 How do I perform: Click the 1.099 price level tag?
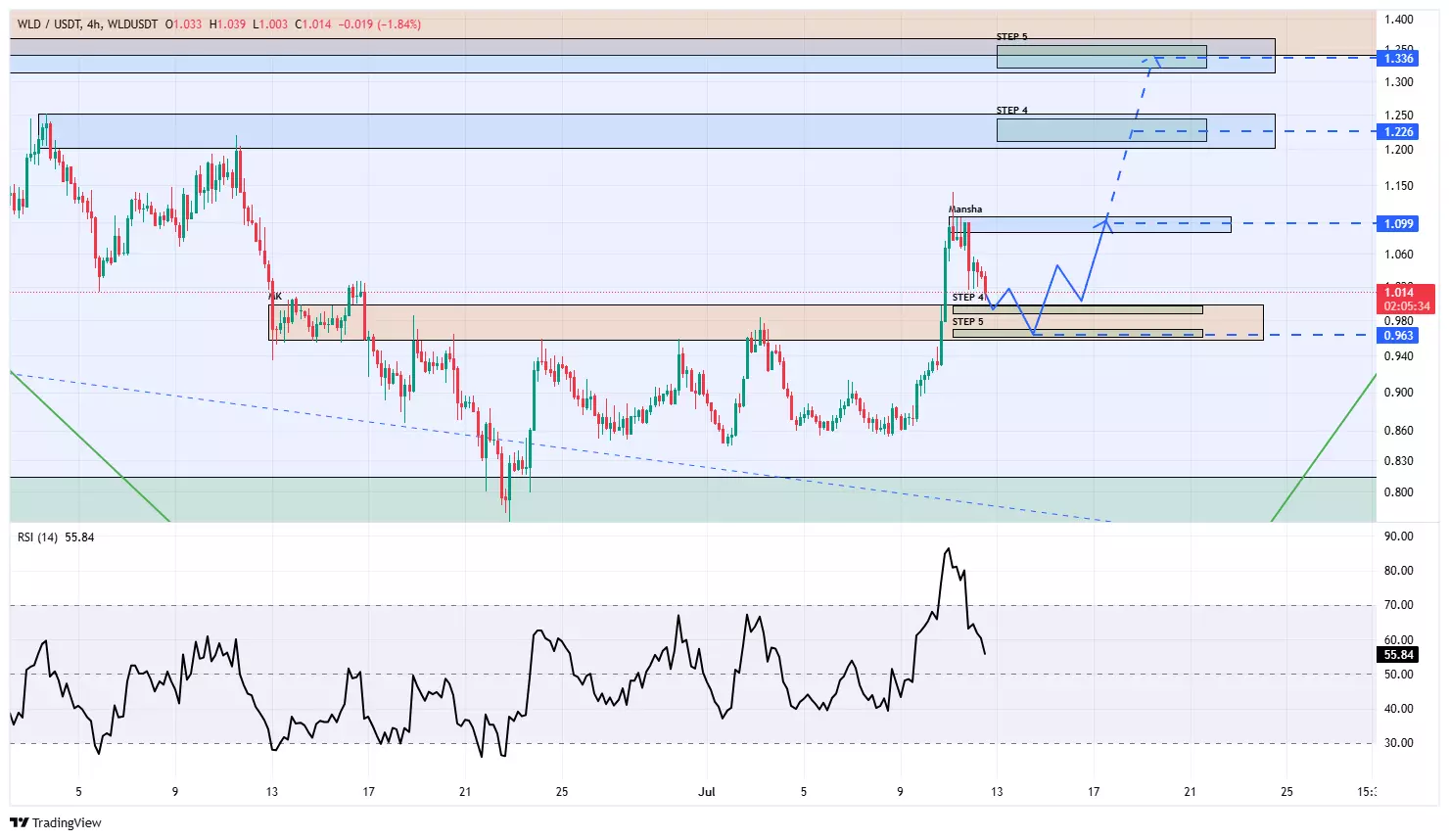click(x=1397, y=223)
